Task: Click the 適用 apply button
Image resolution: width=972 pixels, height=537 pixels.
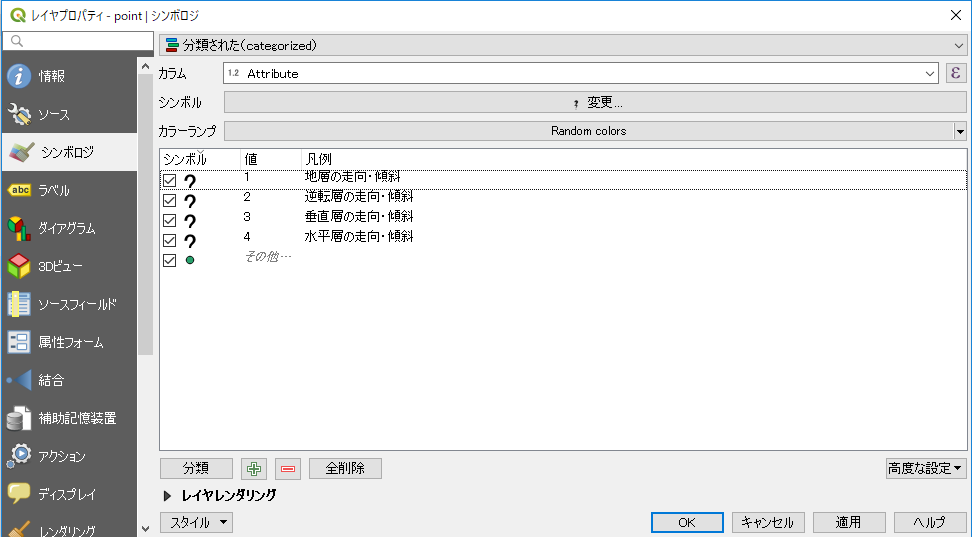Action: pyautogui.click(x=849, y=523)
